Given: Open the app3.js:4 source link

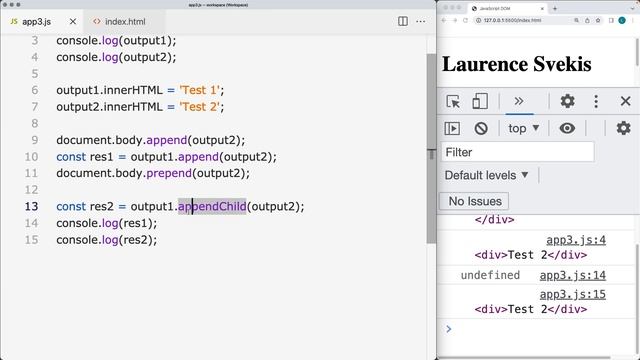Looking at the screenshot, I should [576, 240].
